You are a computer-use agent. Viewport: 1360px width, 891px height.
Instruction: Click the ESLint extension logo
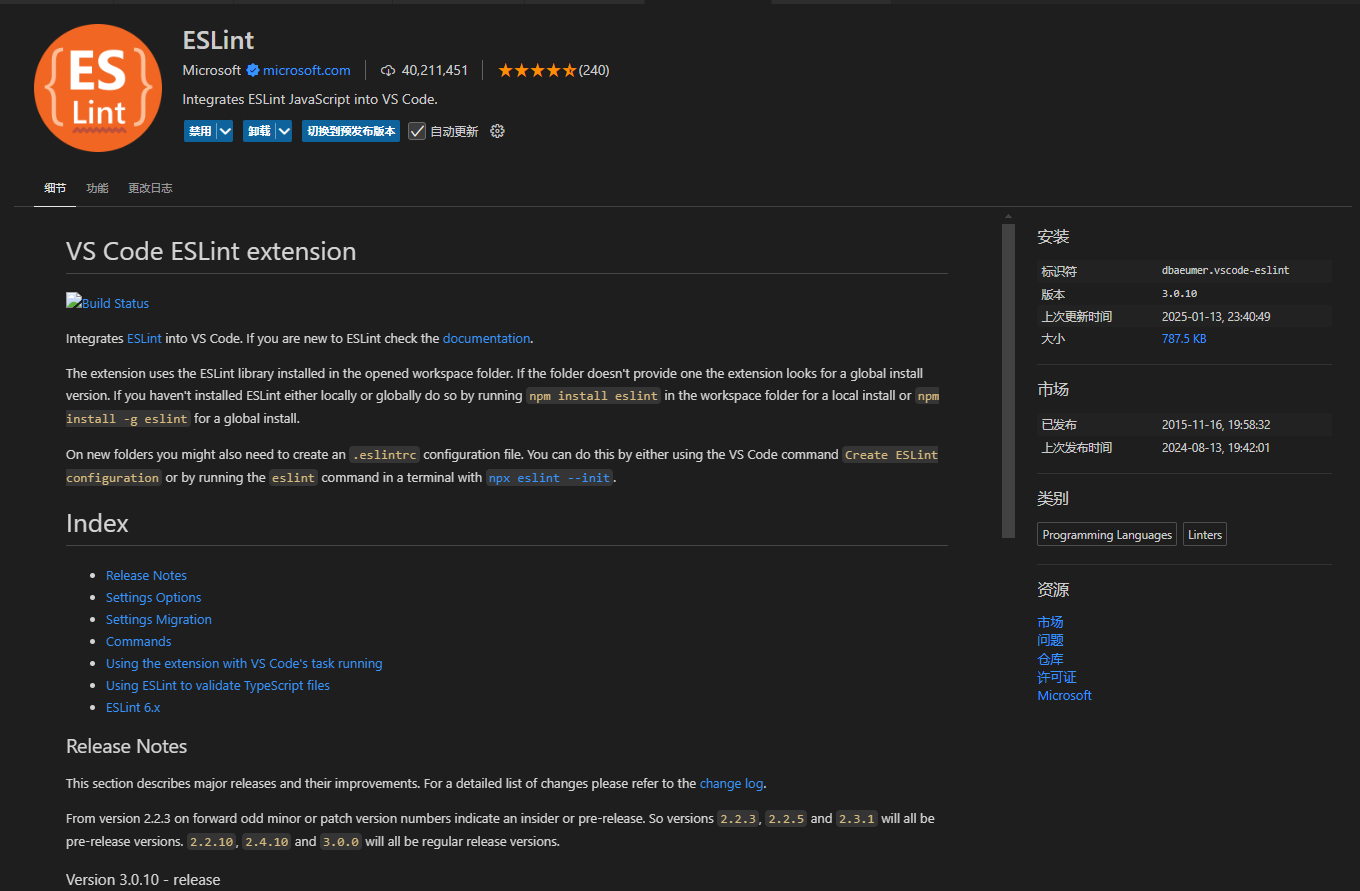(98, 88)
